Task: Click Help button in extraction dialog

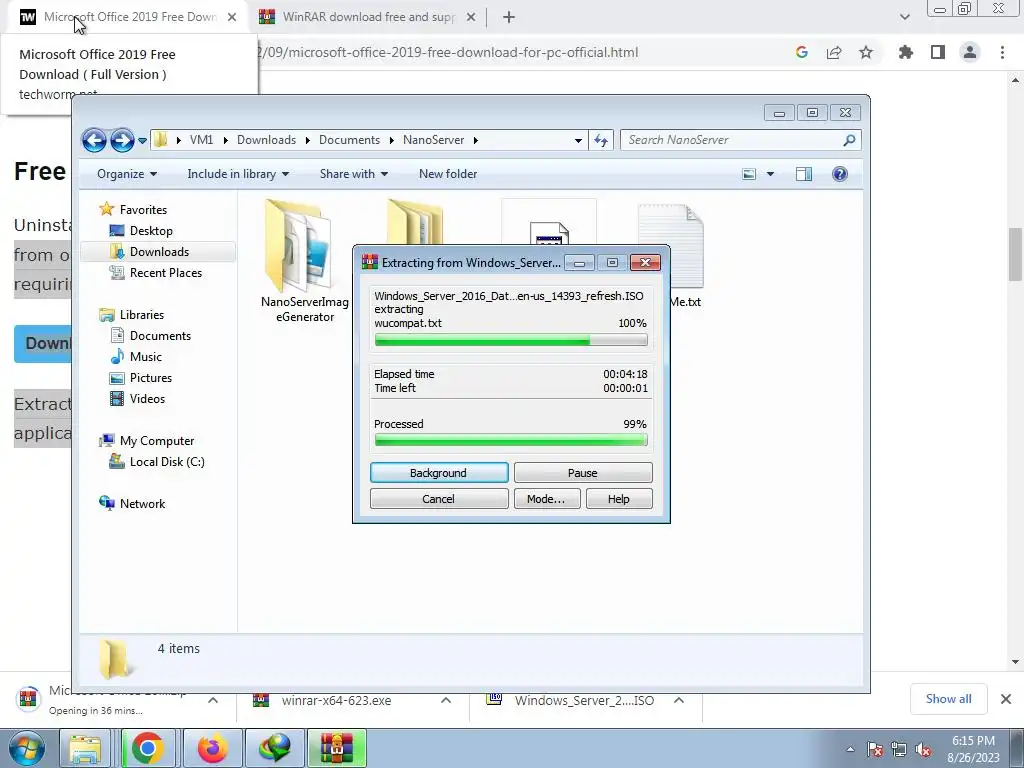Action: pyautogui.click(x=619, y=499)
